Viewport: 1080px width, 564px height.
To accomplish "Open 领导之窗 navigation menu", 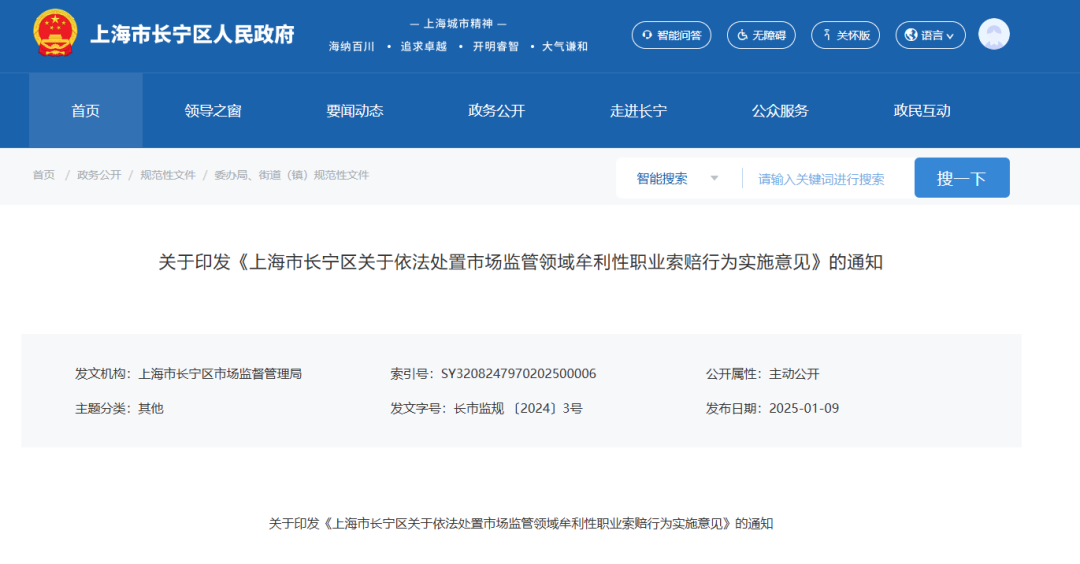I will [213, 111].
